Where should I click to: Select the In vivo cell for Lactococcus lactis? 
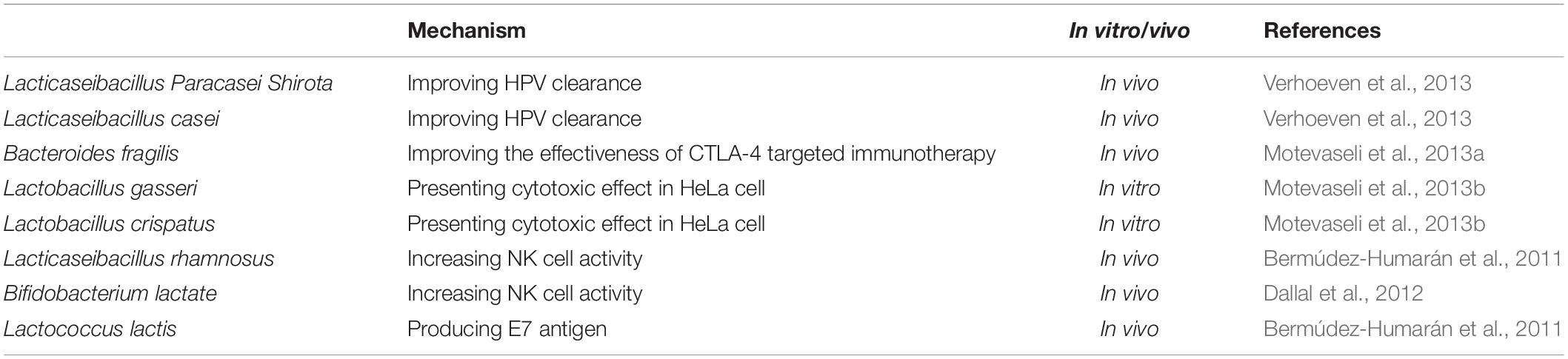pyautogui.click(x=1129, y=329)
